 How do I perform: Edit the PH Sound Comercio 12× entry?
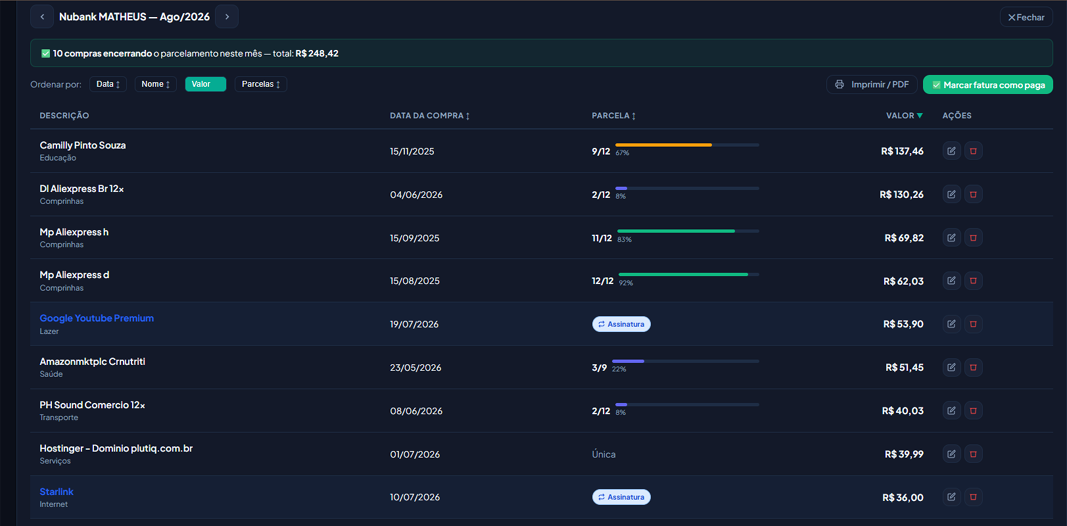tap(951, 410)
